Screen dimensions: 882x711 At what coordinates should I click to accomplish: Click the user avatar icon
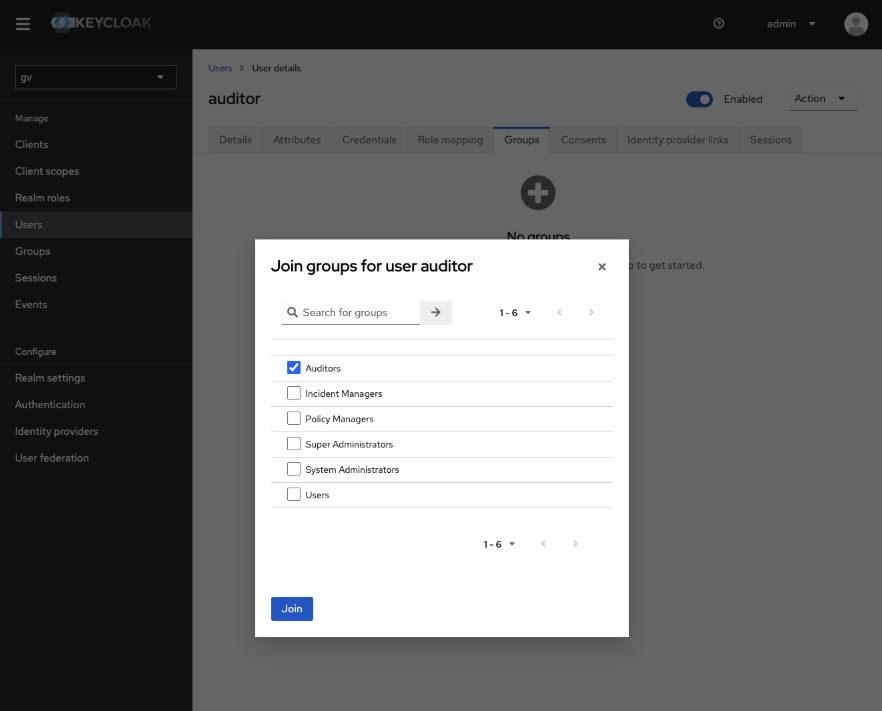pos(855,24)
